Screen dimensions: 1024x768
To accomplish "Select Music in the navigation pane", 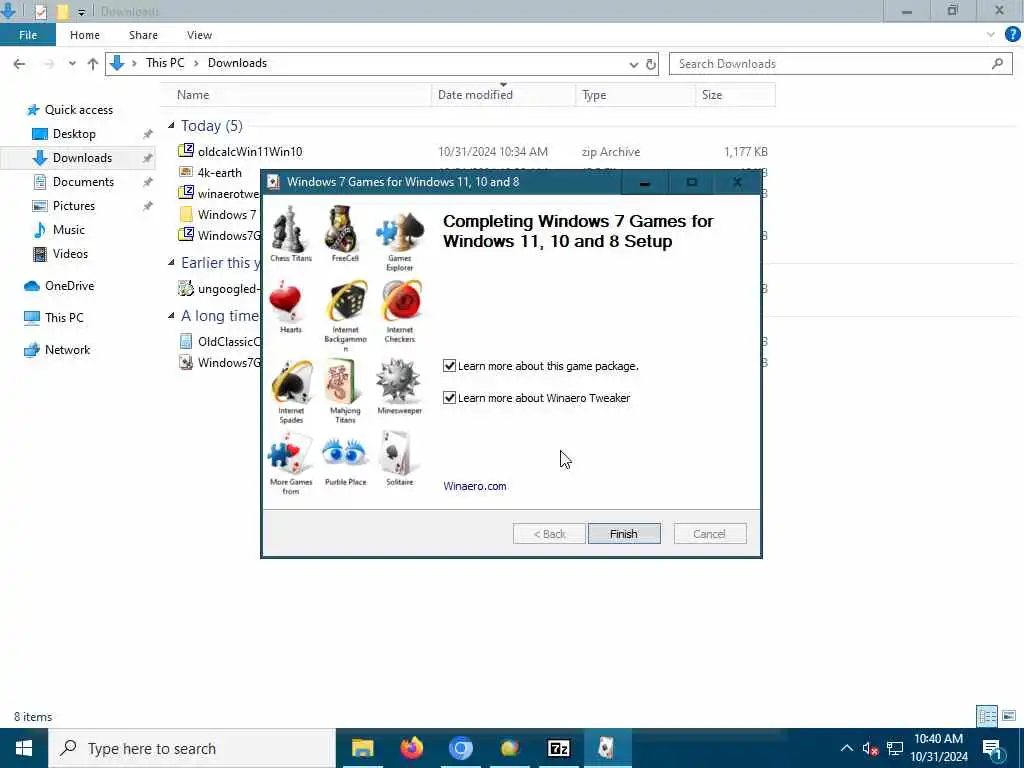I will pyautogui.click(x=69, y=230).
